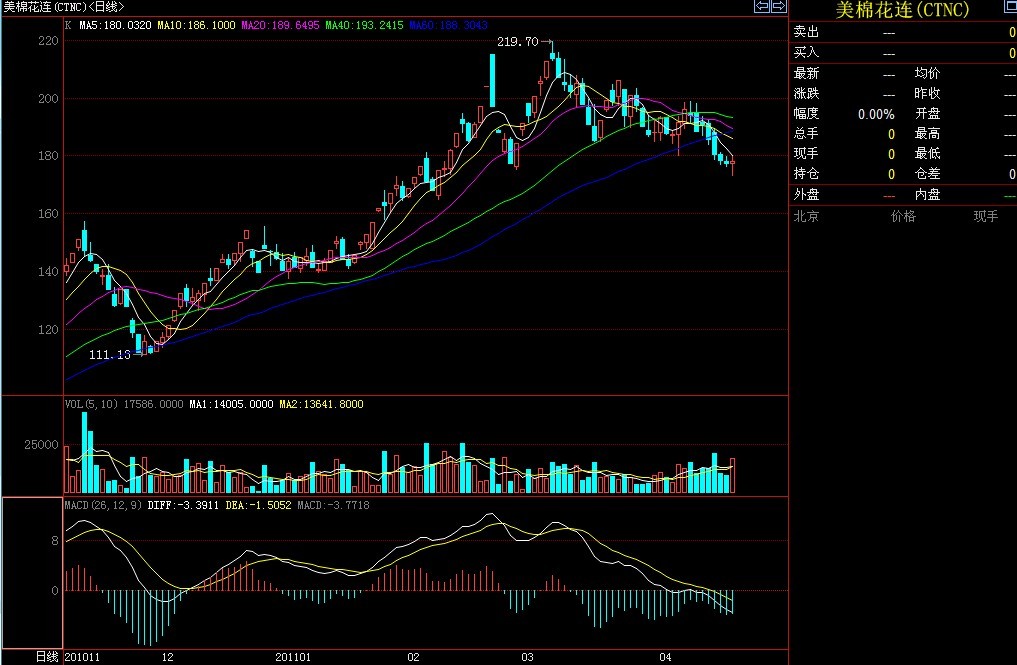The image size is (1017, 665).
Task: Click the left arrow navigation icon
Action: click(x=761, y=7)
